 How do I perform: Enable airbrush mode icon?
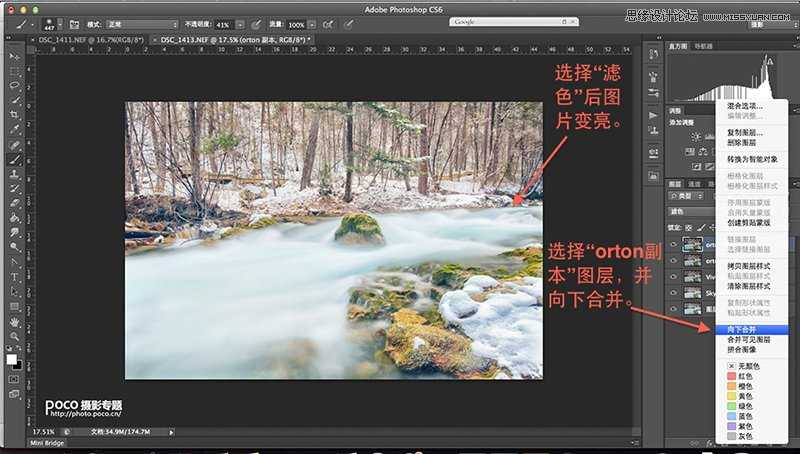point(329,24)
